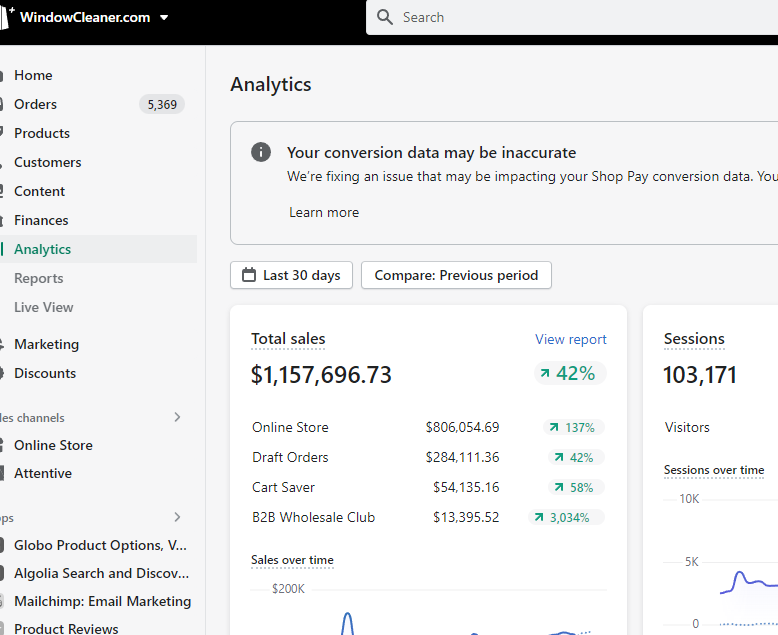The image size is (778, 635).
Task: Click the Draft Orders $284,111.36 row
Action: (428, 457)
